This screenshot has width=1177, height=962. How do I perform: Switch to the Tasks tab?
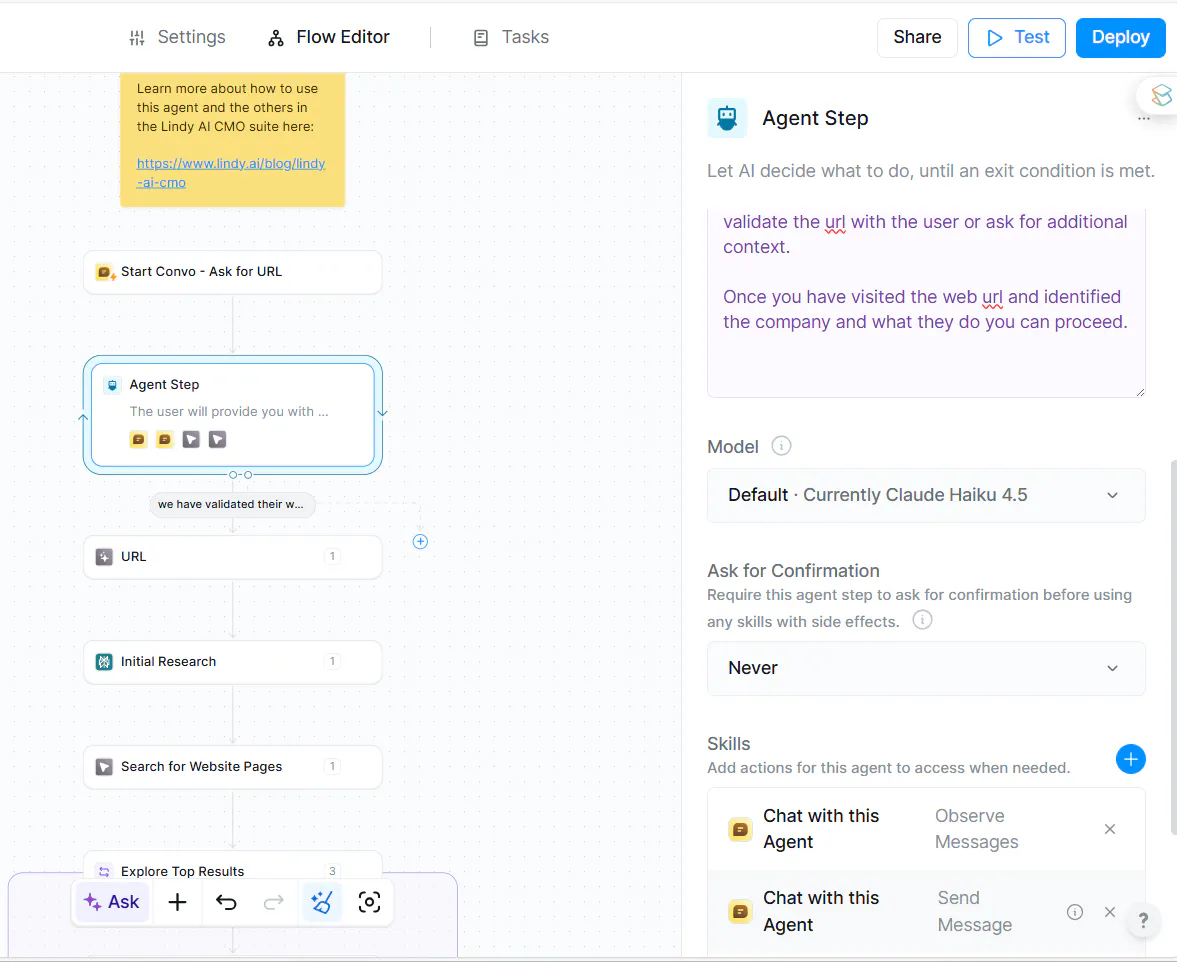pos(510,37)
